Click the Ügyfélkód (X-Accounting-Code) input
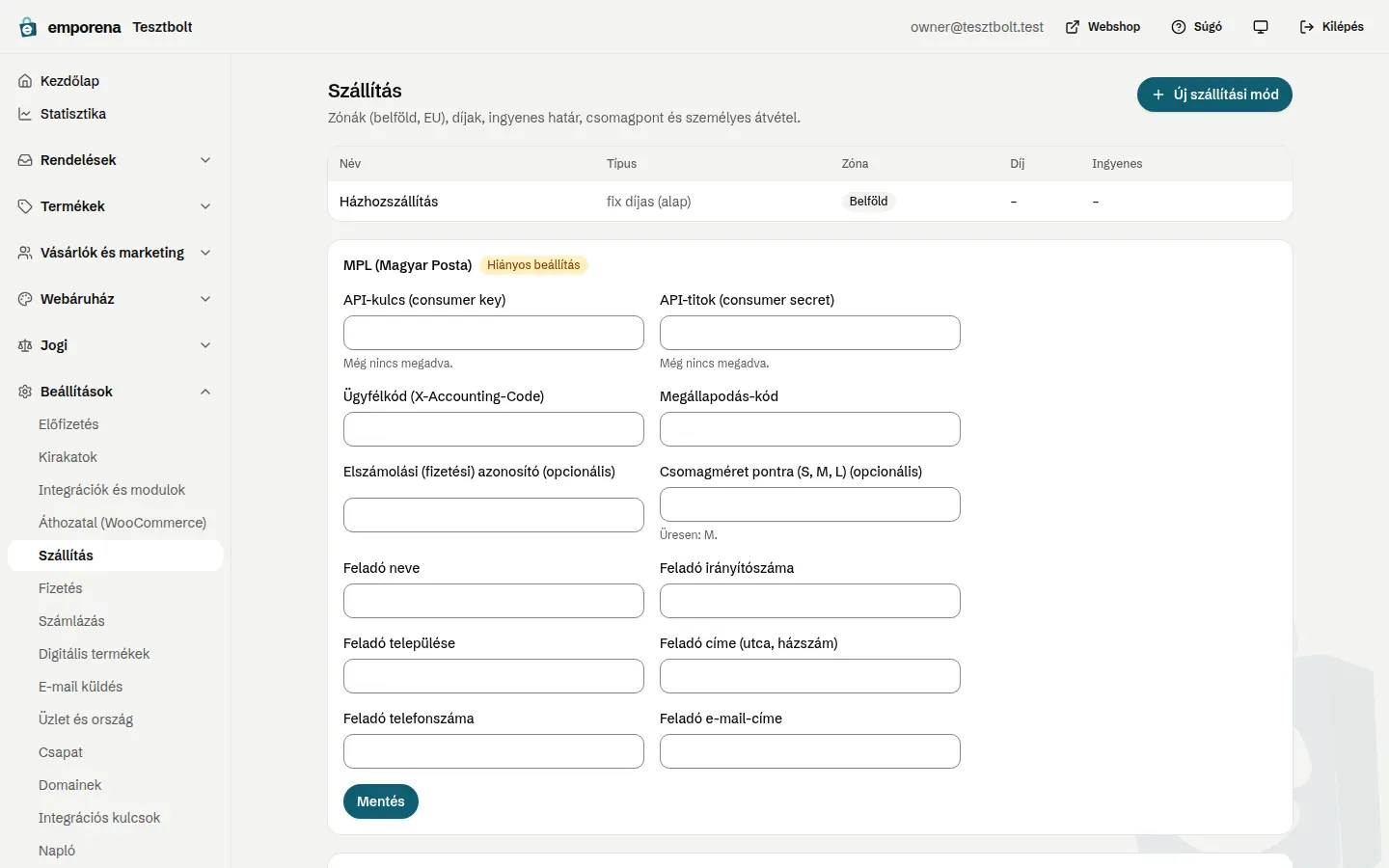Viewport: 1389px width, 868px height. coord(494,429)
